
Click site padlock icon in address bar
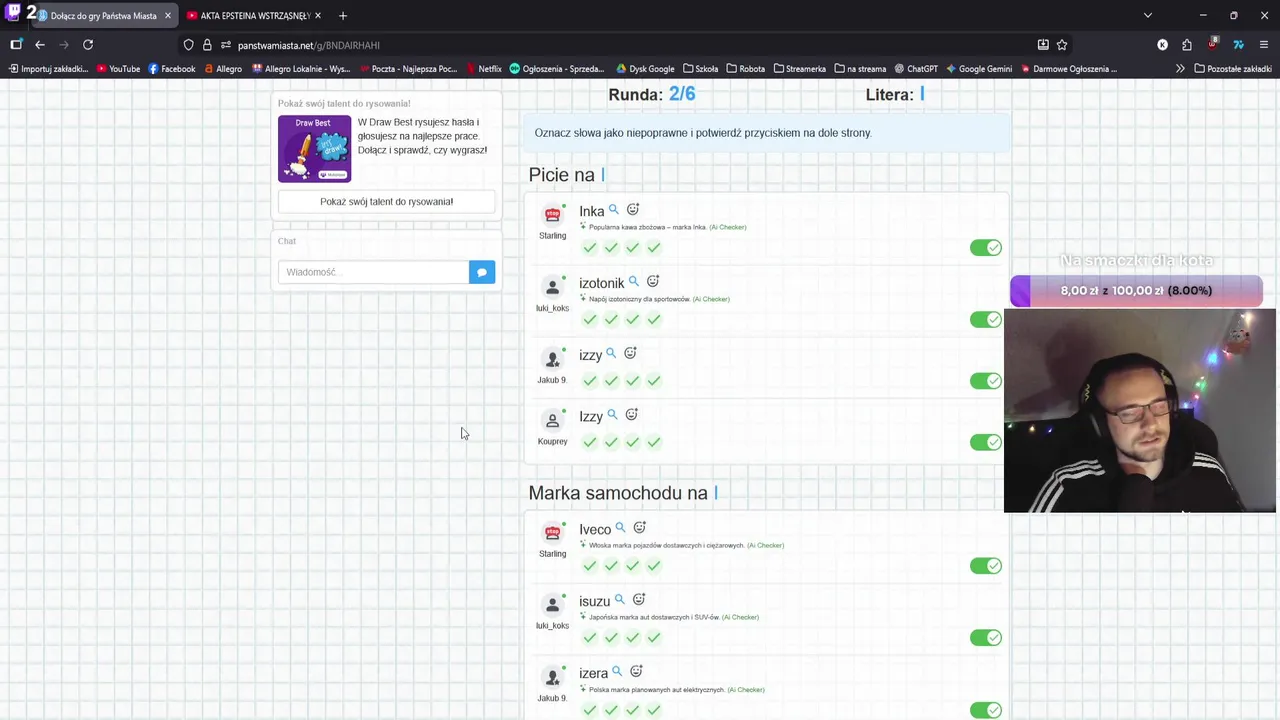(x=207, y=45)
